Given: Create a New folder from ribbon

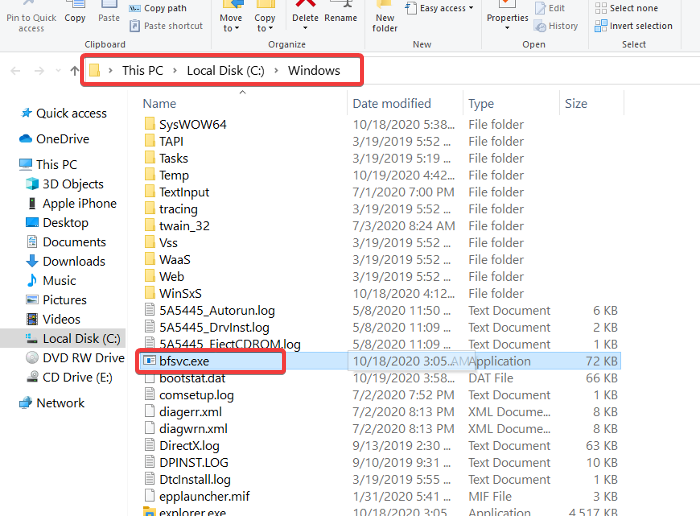Looking at the screenshot, I should [x=385, y=17].
